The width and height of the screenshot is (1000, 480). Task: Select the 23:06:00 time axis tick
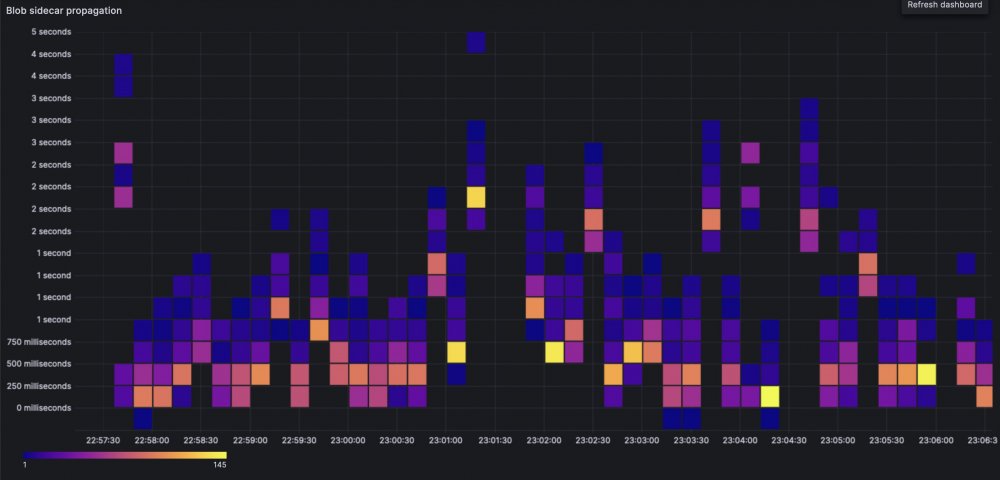936,440
